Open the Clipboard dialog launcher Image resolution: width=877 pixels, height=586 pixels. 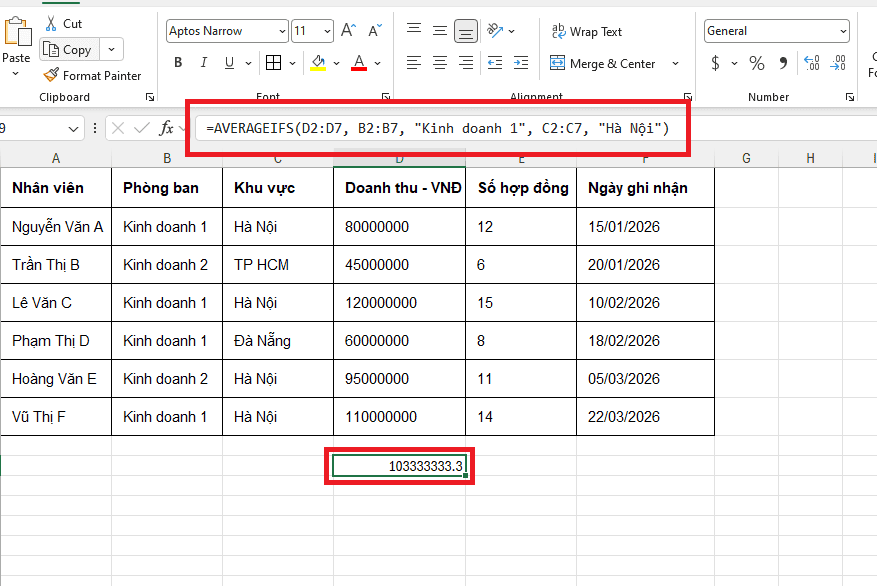150,97
